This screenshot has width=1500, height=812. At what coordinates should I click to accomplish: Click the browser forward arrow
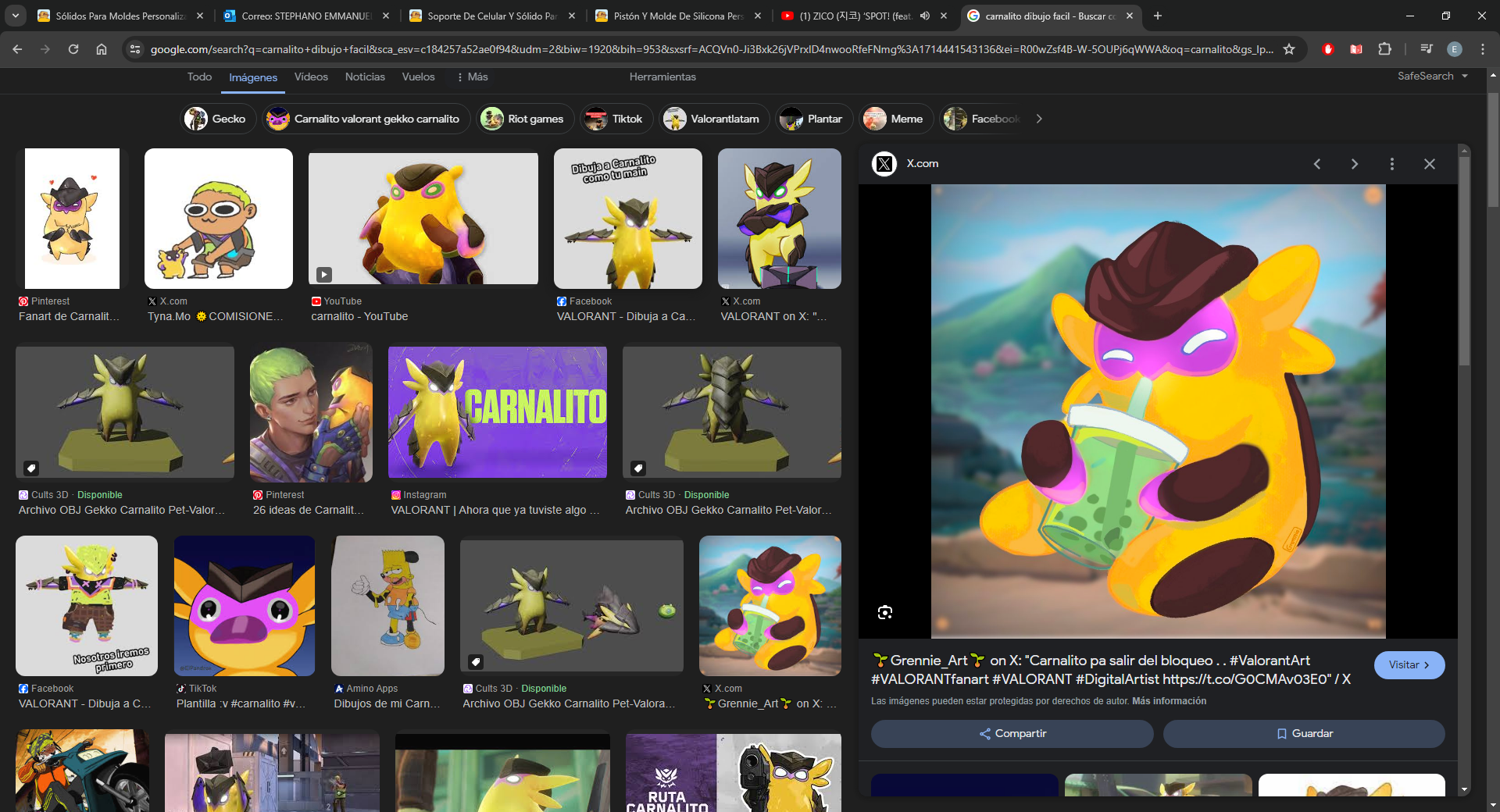tap(45, 49)
